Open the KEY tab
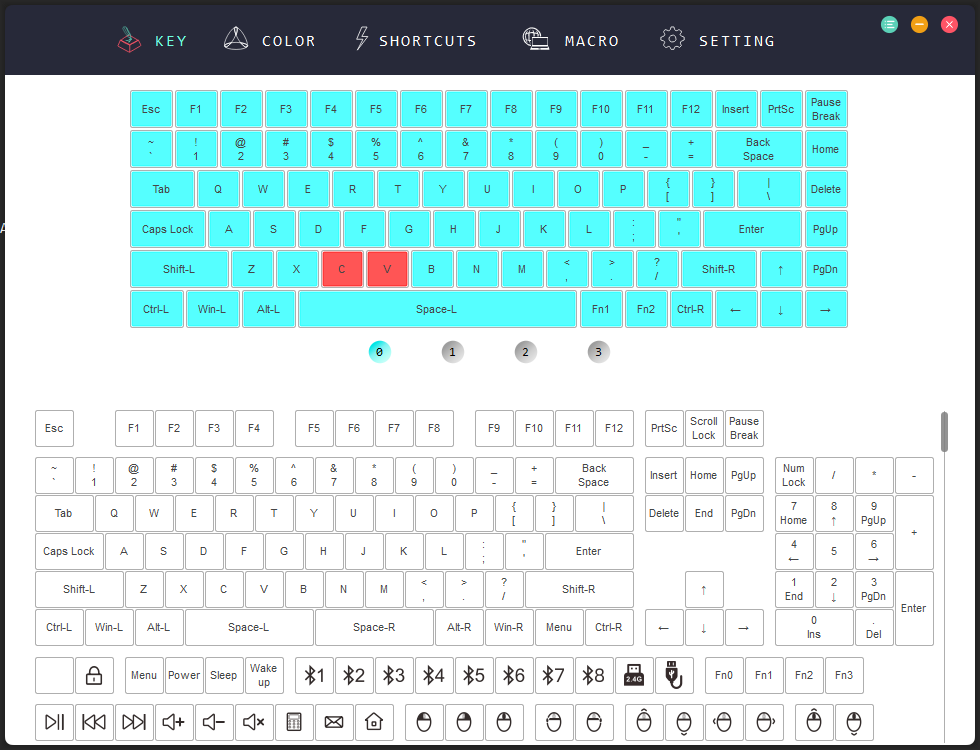980x750 pixels. click(152, 41)
